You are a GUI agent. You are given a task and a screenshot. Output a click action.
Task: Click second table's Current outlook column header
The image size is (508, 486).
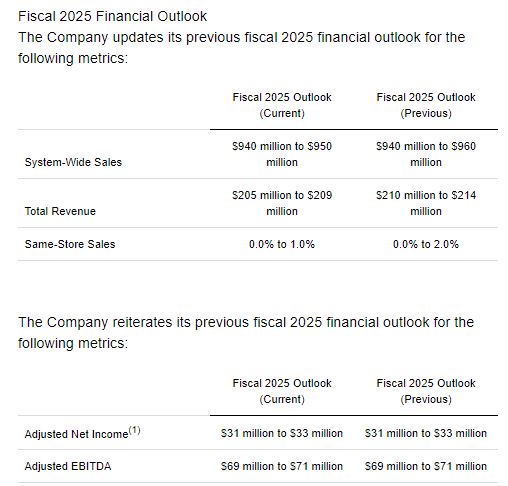point(282,391)
